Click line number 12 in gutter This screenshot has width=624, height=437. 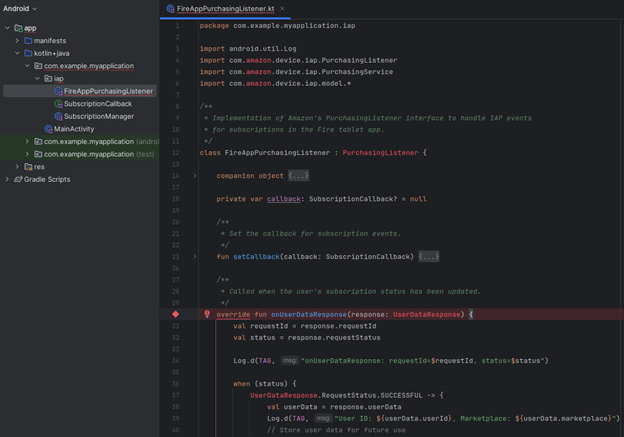(x=176, y=152)
